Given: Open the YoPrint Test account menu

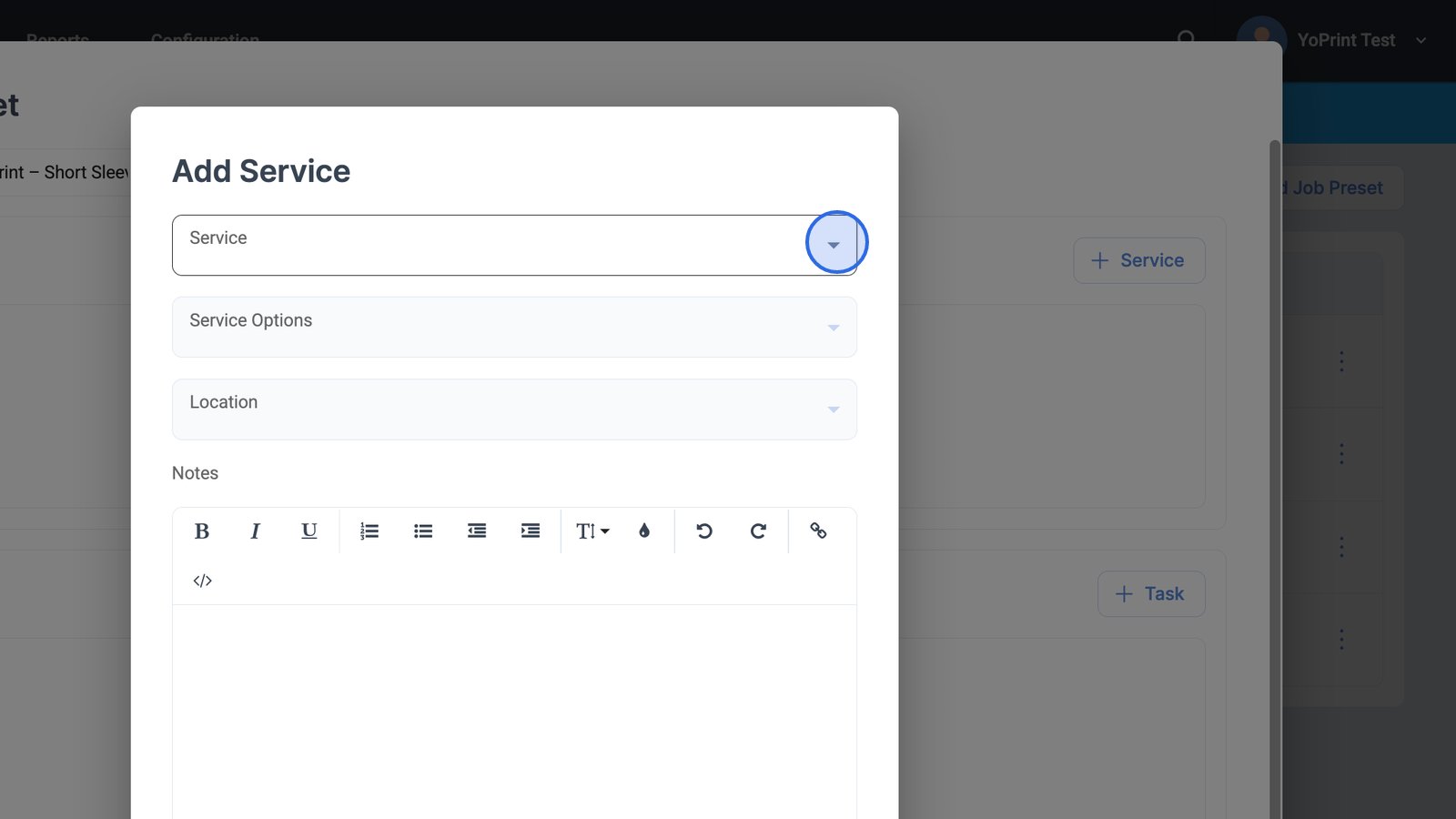Looking at the screenshot, I should click(1347, 40).
